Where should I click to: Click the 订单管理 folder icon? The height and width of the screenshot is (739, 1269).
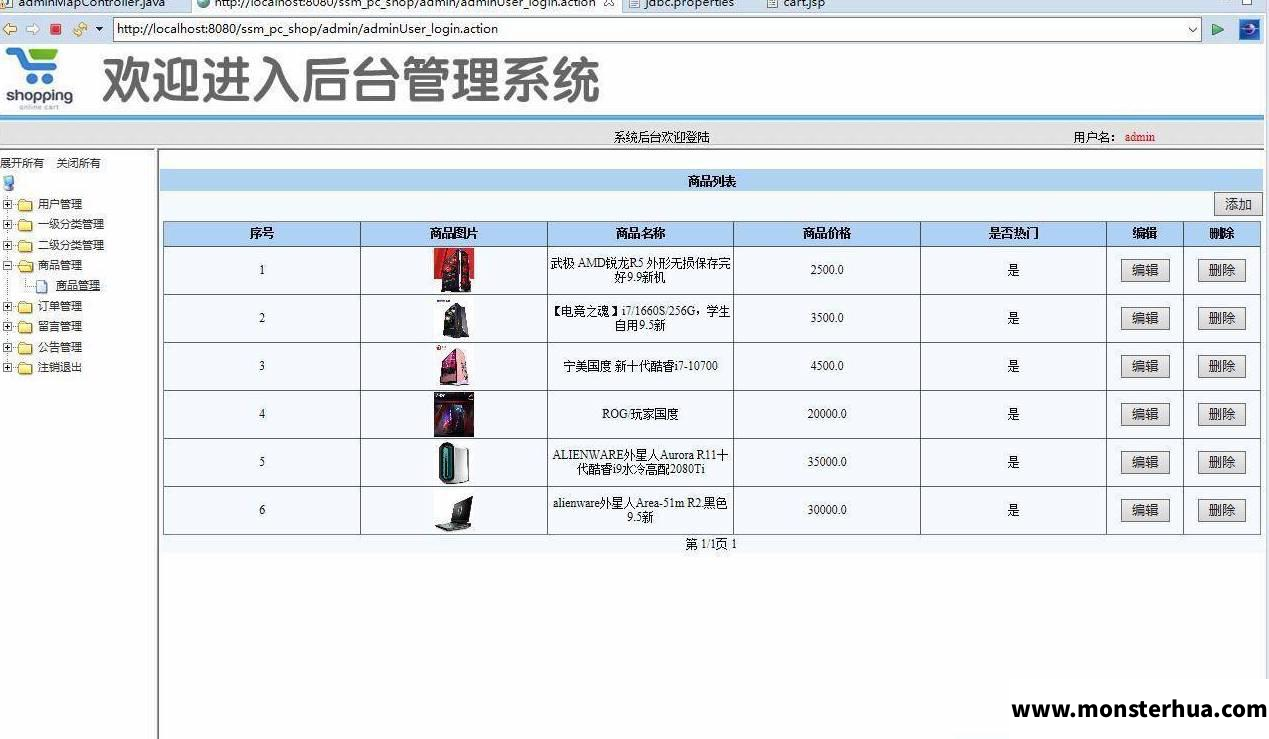pos(25,307)
